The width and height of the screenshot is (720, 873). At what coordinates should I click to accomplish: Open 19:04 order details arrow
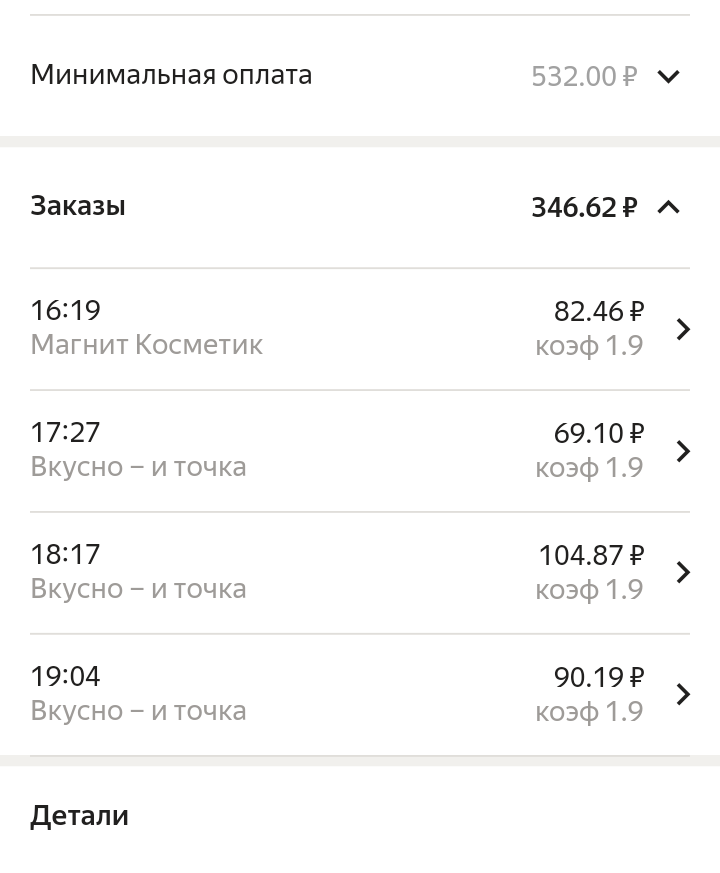[683, 694]
